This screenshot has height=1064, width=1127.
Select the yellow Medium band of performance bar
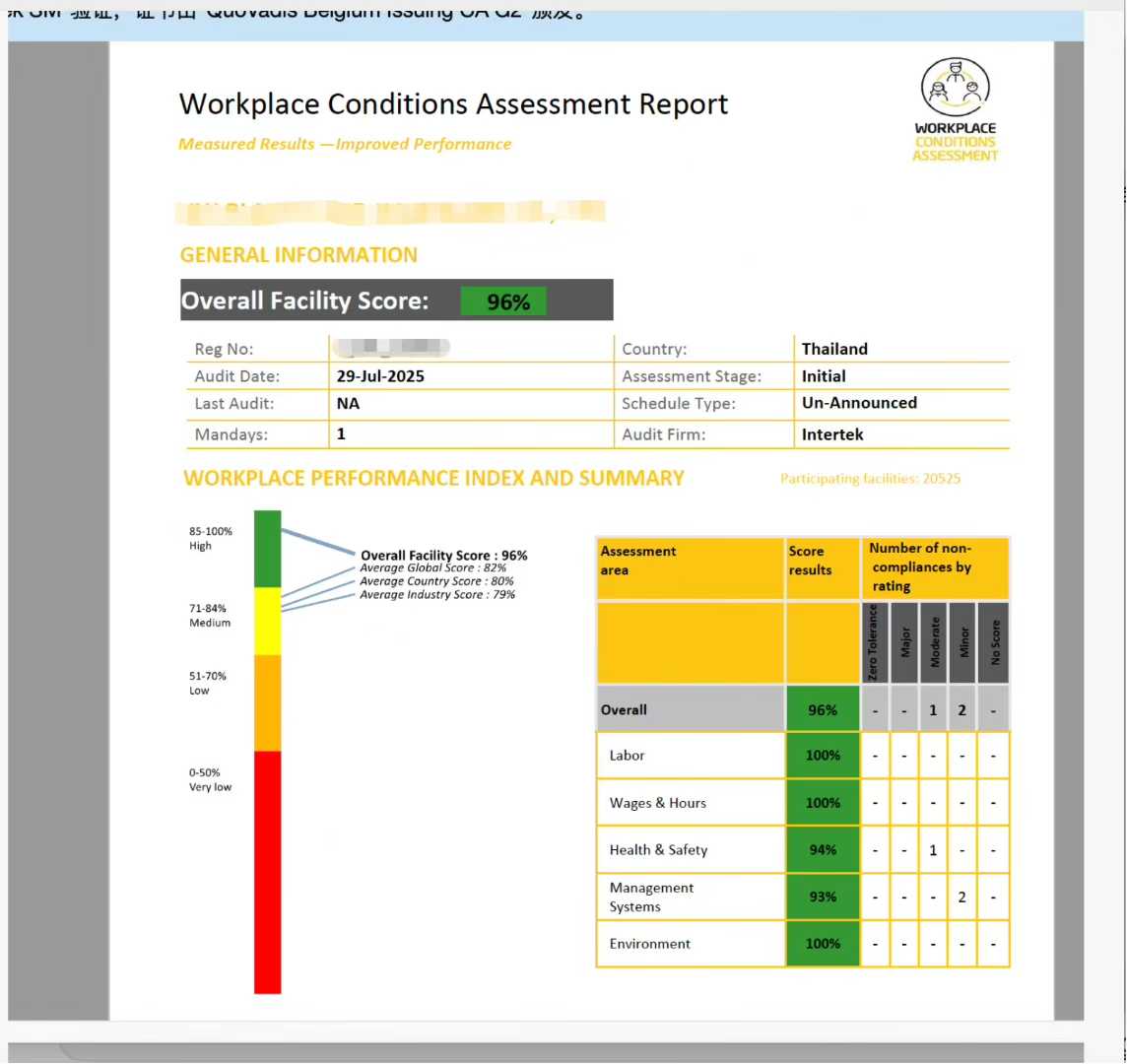click(267, 621)
